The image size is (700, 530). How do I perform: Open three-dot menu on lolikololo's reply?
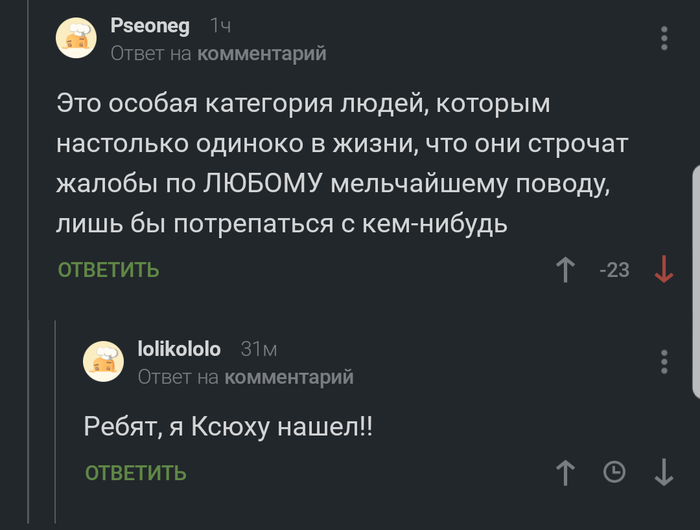[665, 362]
